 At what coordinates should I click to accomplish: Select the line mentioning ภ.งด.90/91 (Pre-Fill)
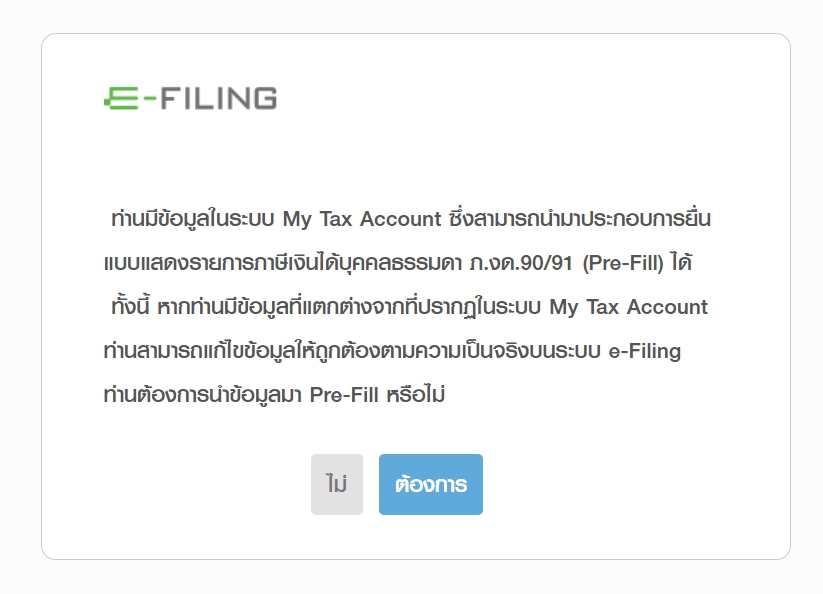(398, 262)
